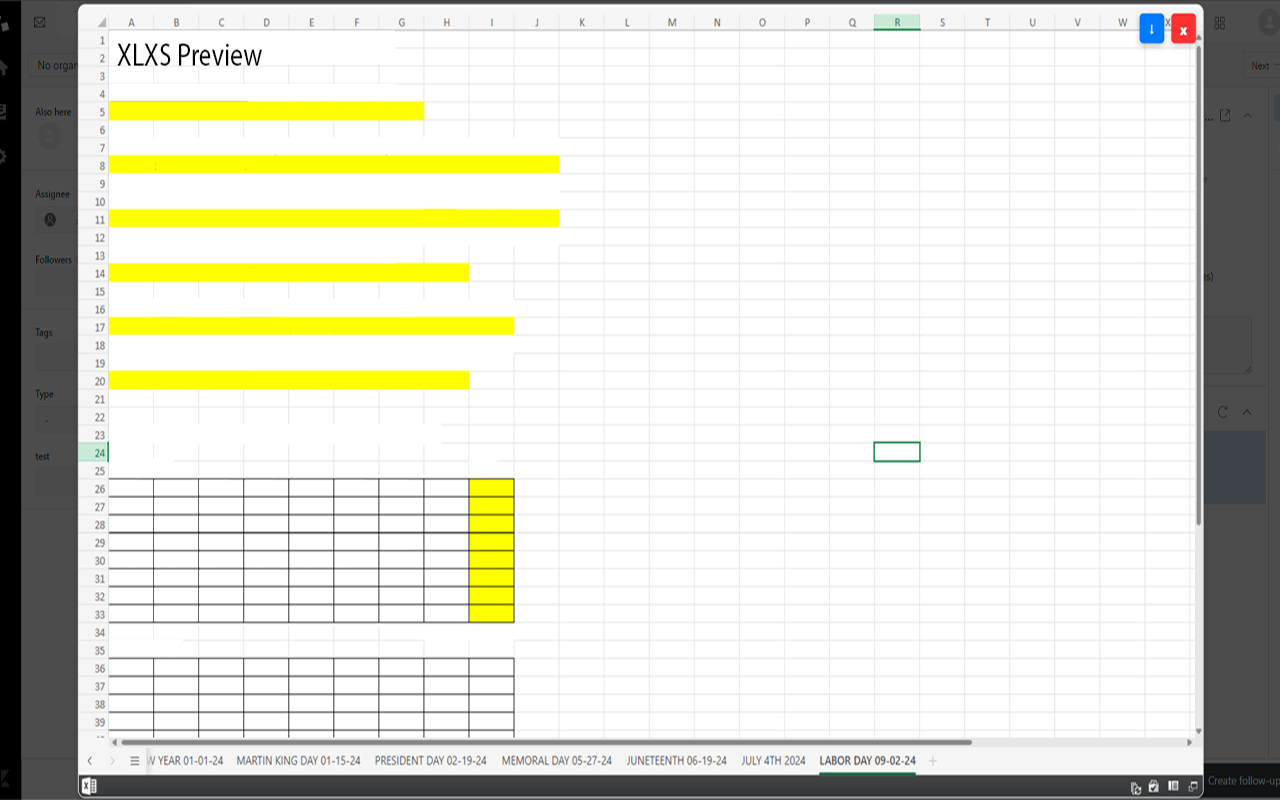Screen dimensions: 1280x800
Task: Select row 33 header
Action: 93,614
